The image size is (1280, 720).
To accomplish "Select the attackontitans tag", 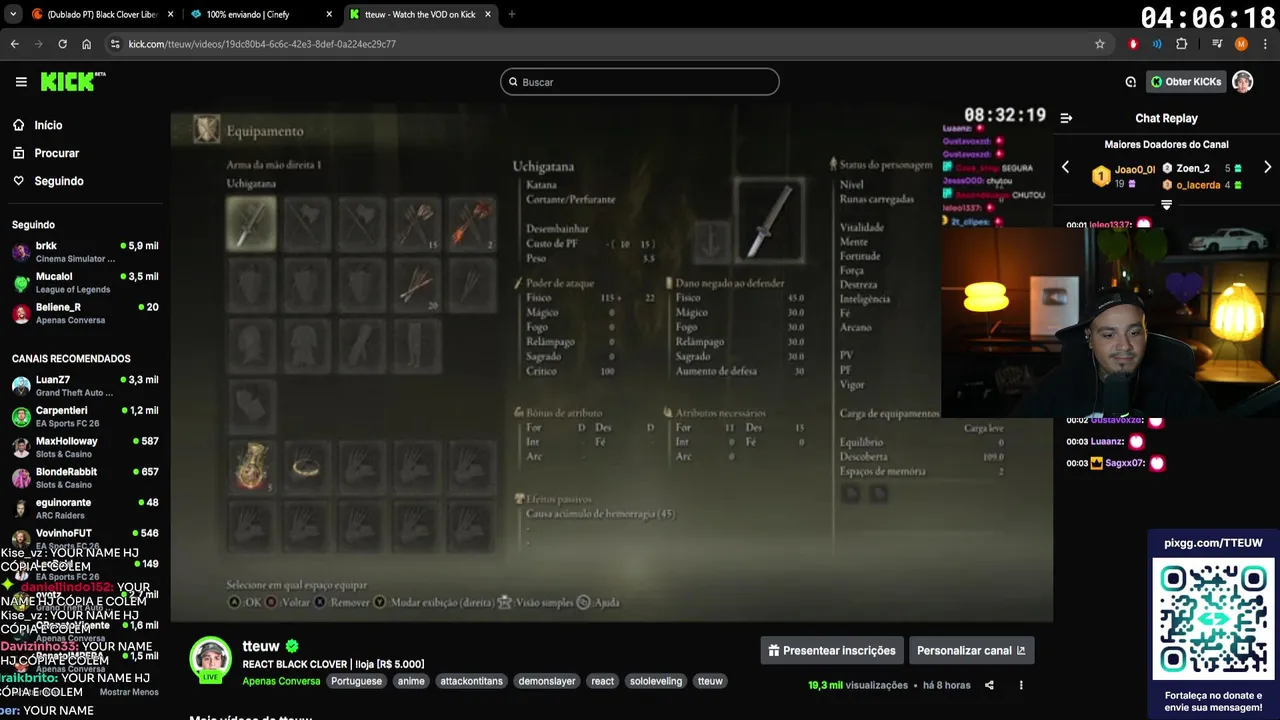I will click(471, 681).
